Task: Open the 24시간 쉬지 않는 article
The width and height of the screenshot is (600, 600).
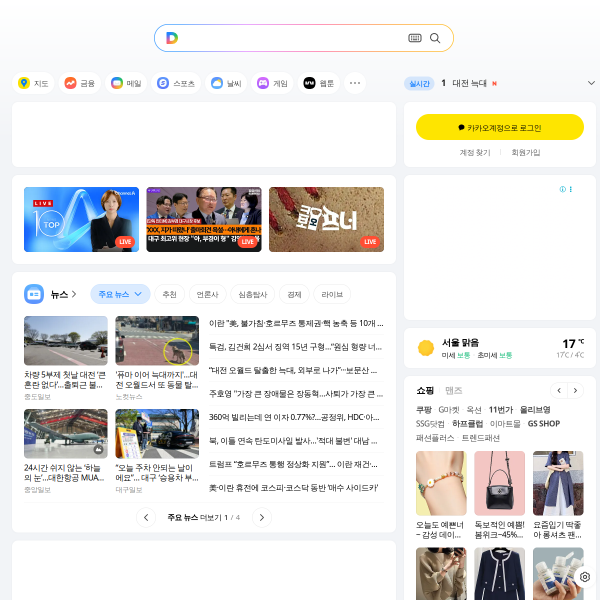Action: click(x=65, y=451)
